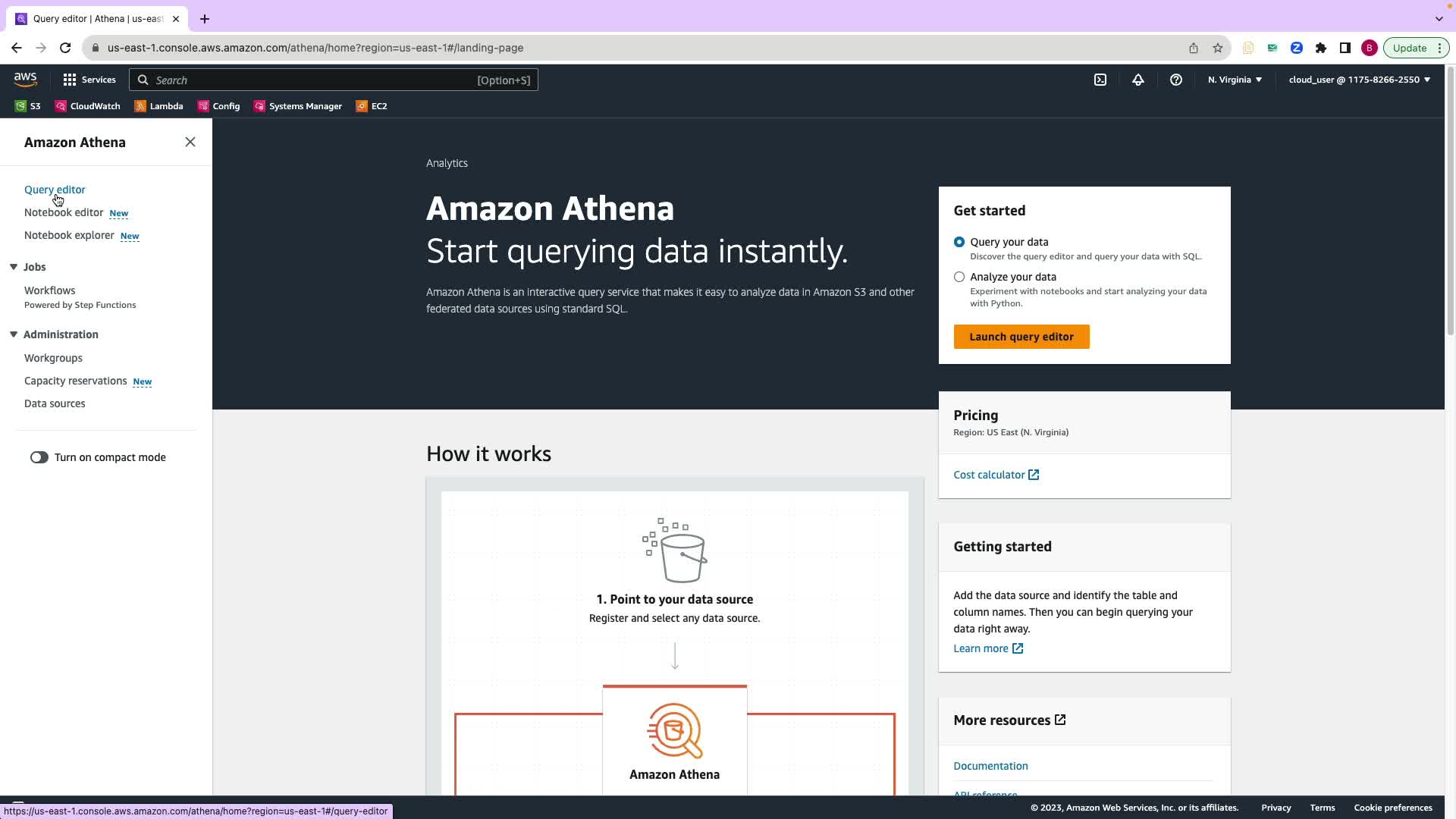1456x819 pixels.
Task: Collapse the Jobs section
Action: point(14,267)
